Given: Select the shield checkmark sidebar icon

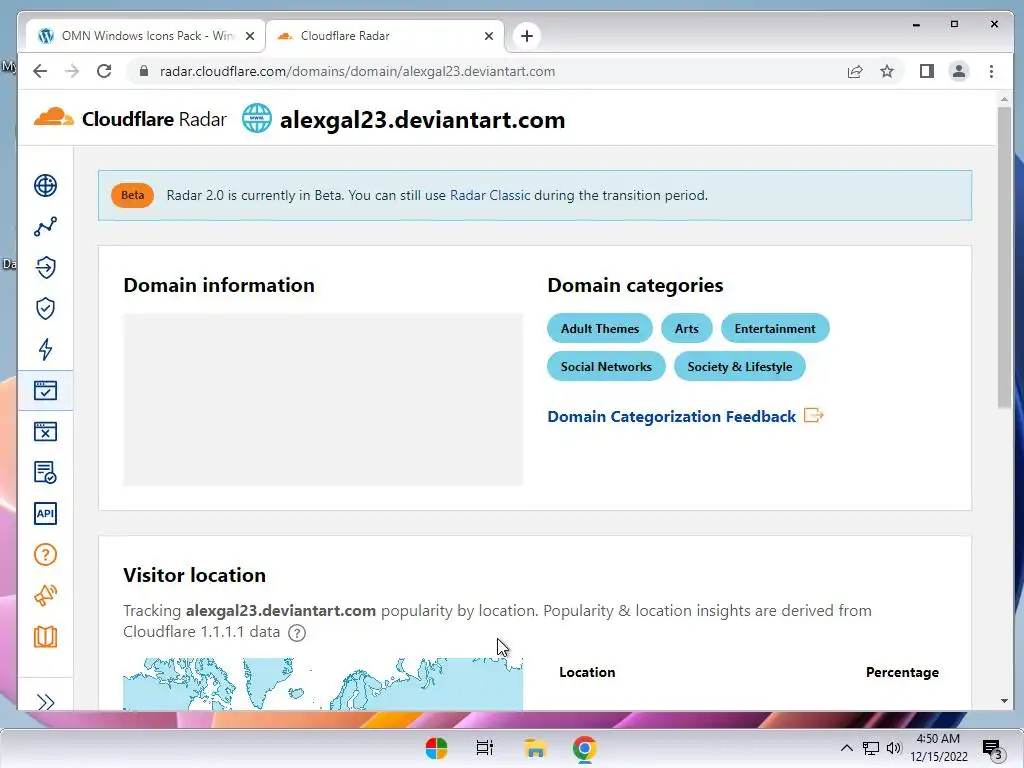Looking at the screenshot, I should (45, 309).
